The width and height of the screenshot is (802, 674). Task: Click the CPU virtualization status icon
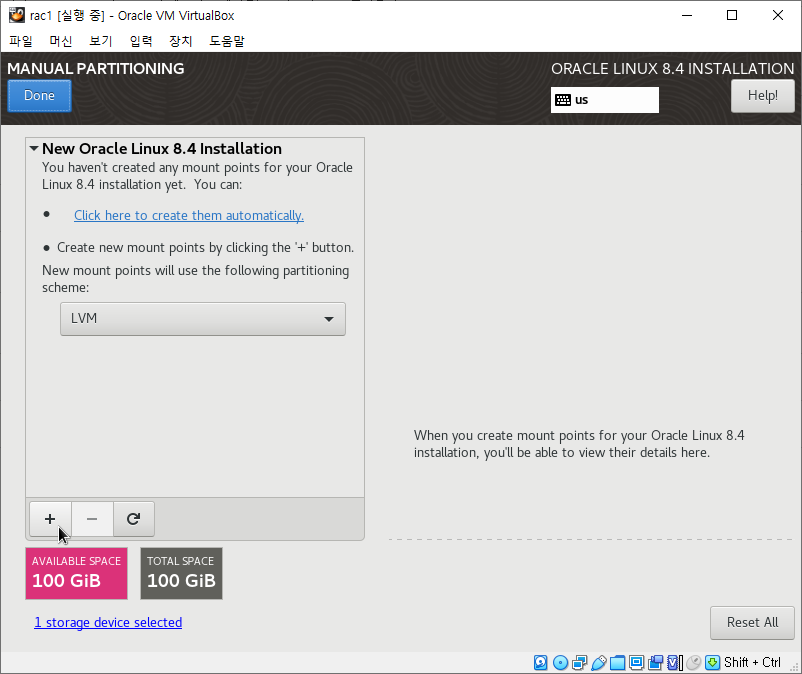675,663
